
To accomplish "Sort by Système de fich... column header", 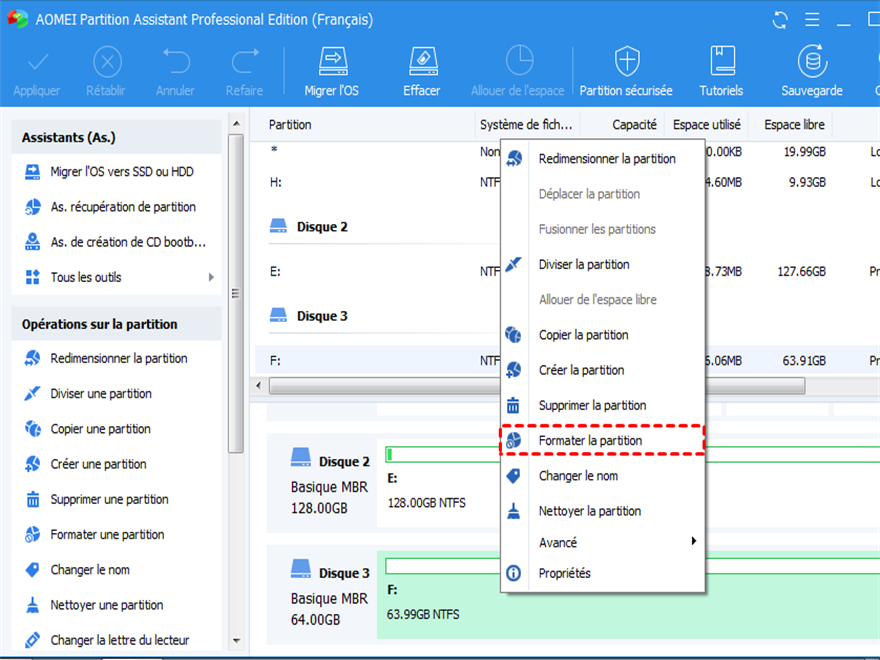I will coord(528,125).
